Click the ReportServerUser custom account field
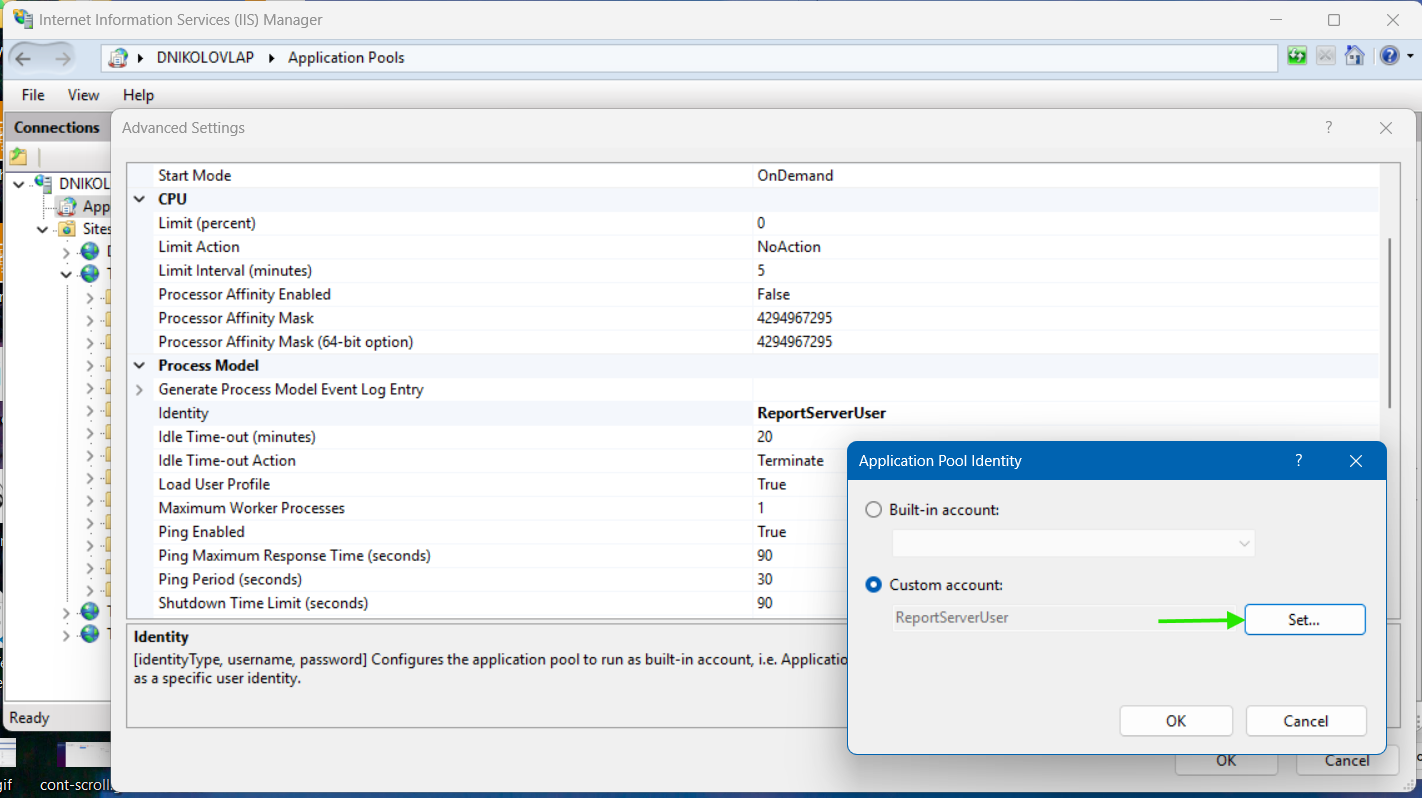 tap(1063, 618)
